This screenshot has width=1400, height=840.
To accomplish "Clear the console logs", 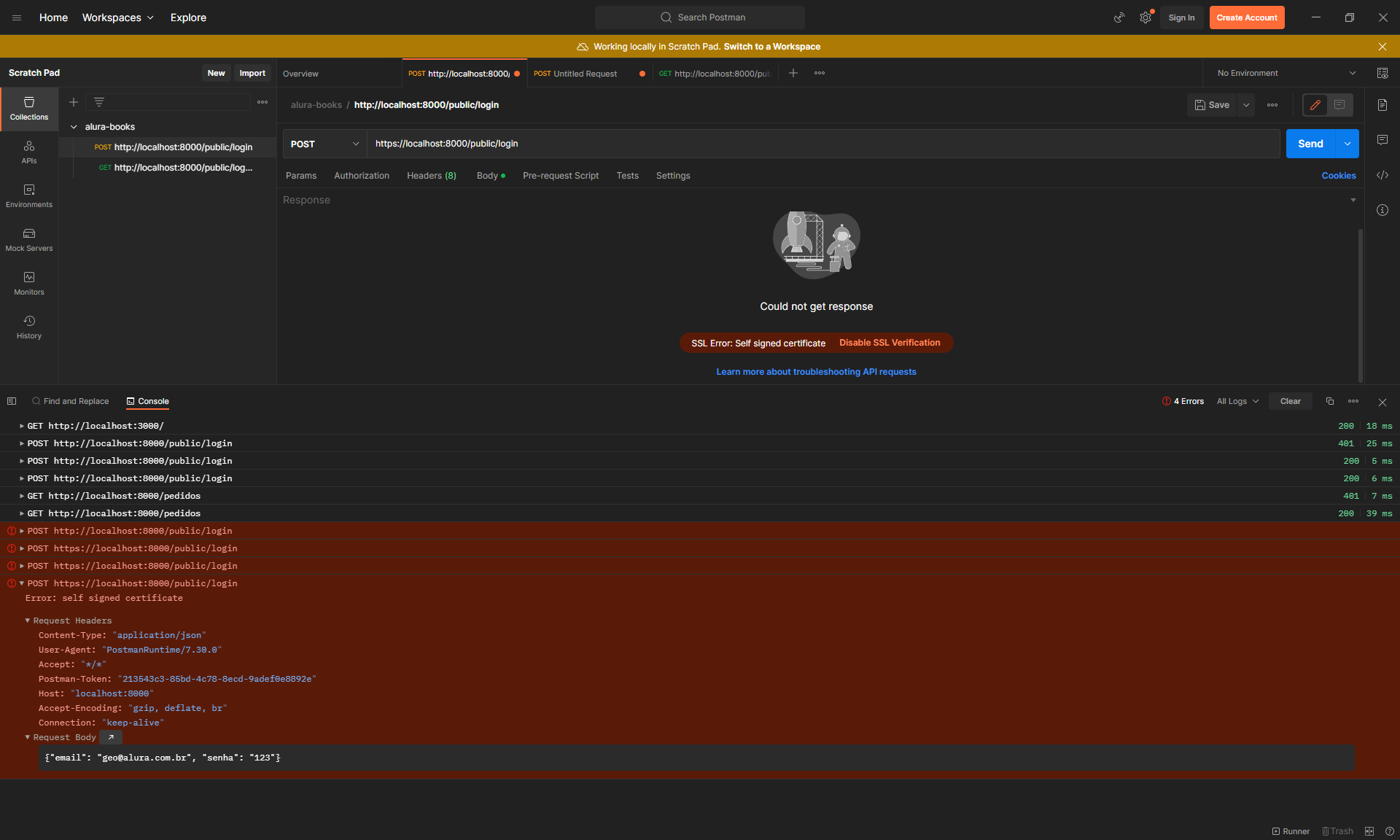I will click(x=1290, y=400).
